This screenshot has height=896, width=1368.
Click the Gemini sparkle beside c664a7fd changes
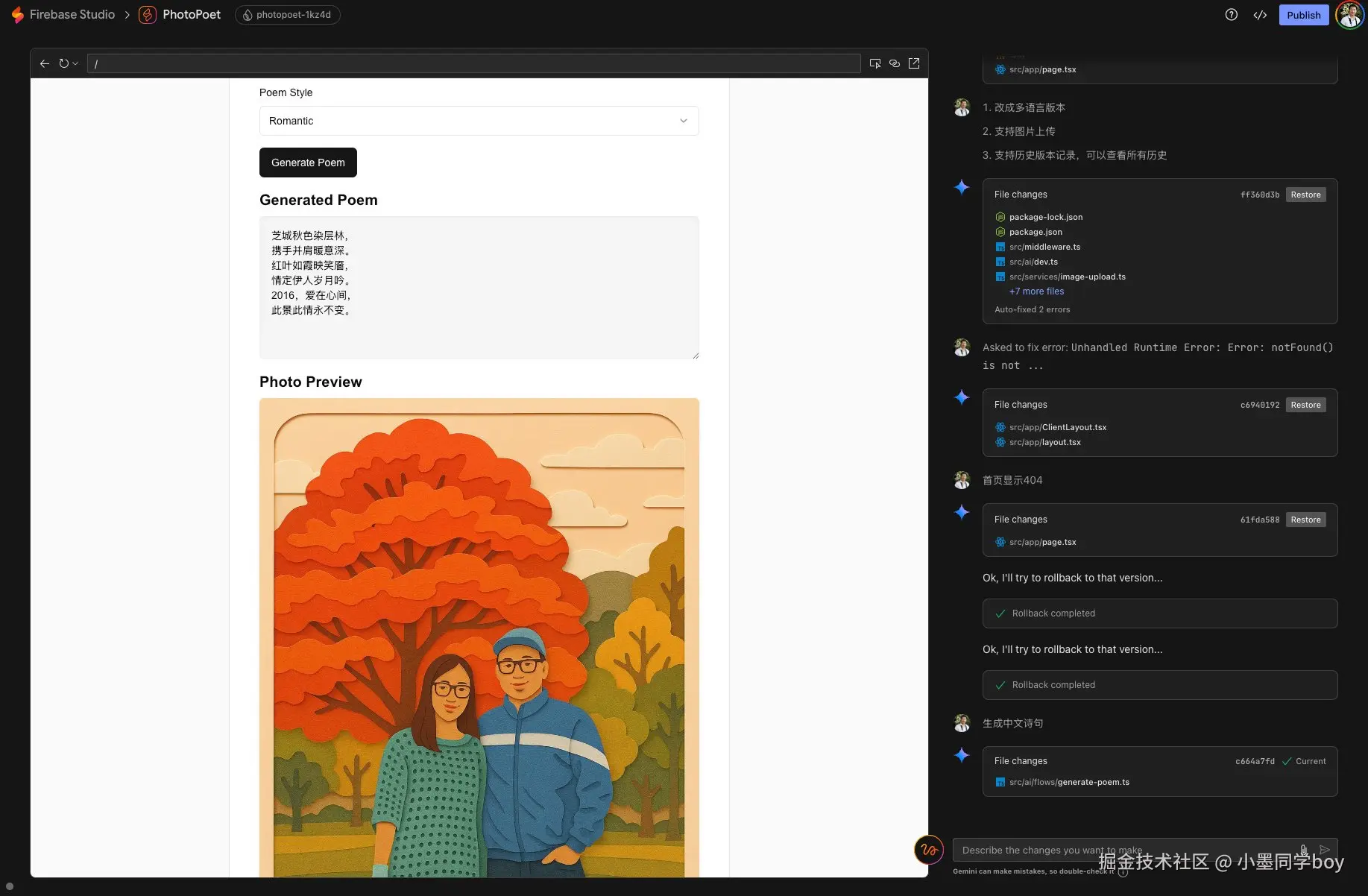962,755
